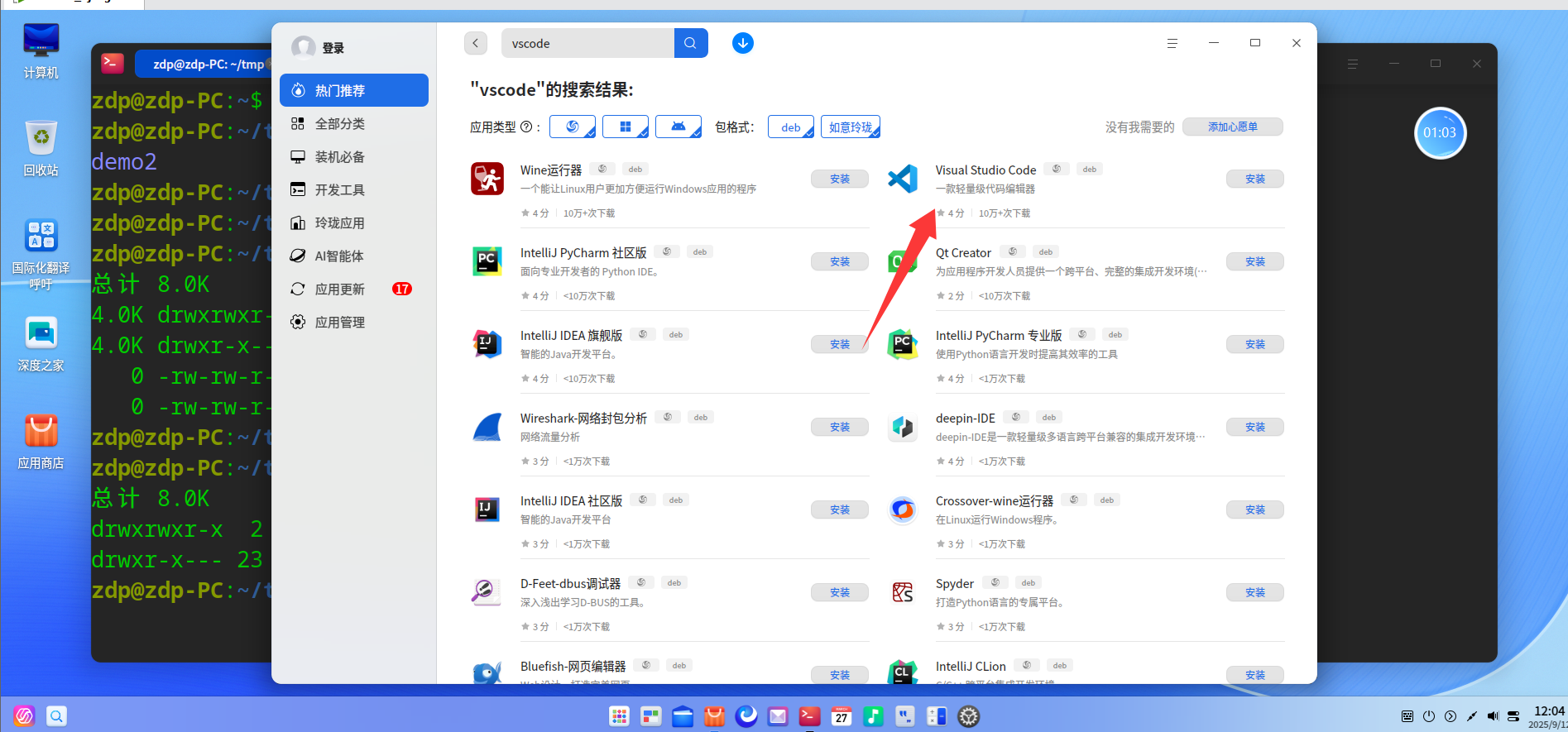Screen dimensions: 1568x732
Task: Open 装机必备 in the sidebar
Action: pos(354,156)
